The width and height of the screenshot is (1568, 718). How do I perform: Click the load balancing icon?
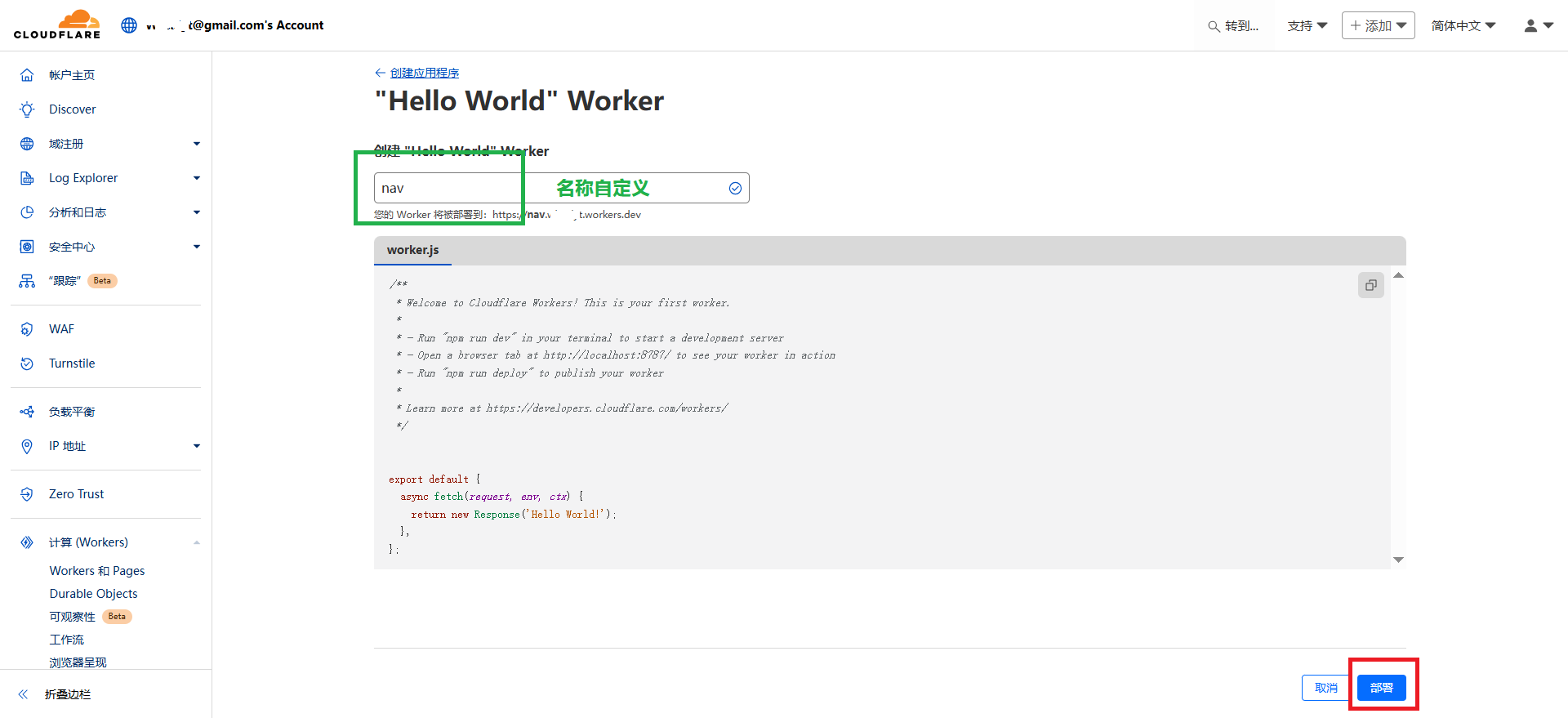tap(27, 412)
